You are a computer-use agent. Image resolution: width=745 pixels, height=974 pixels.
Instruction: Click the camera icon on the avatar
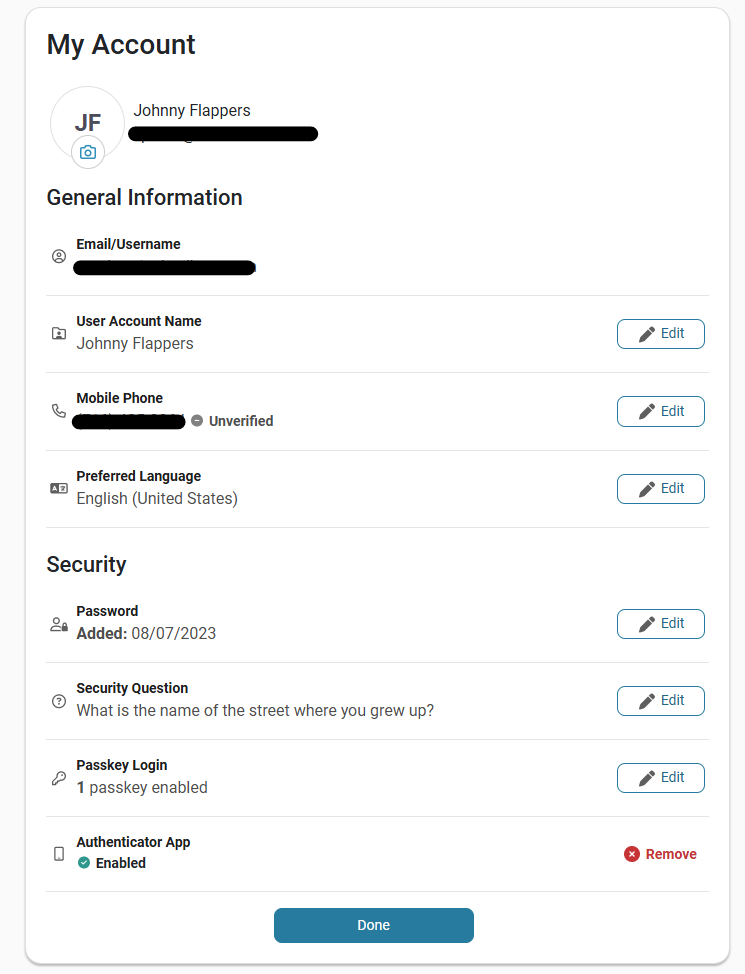(88, 153)
